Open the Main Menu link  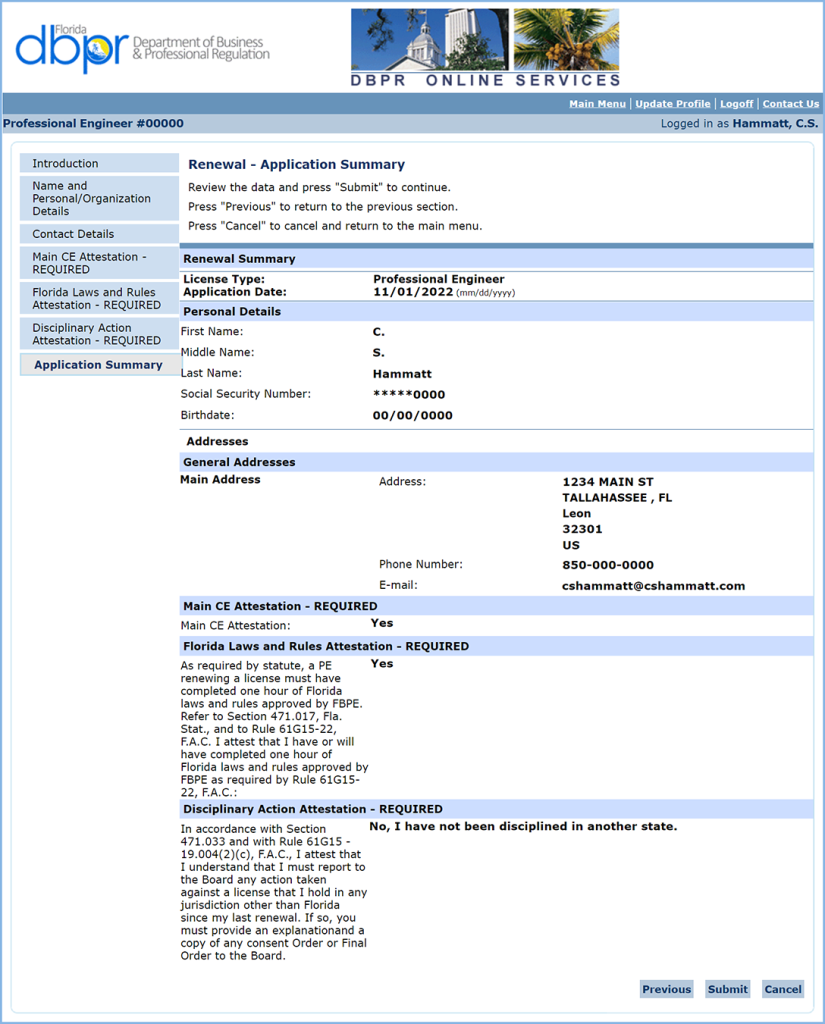[x=597, y=103]
